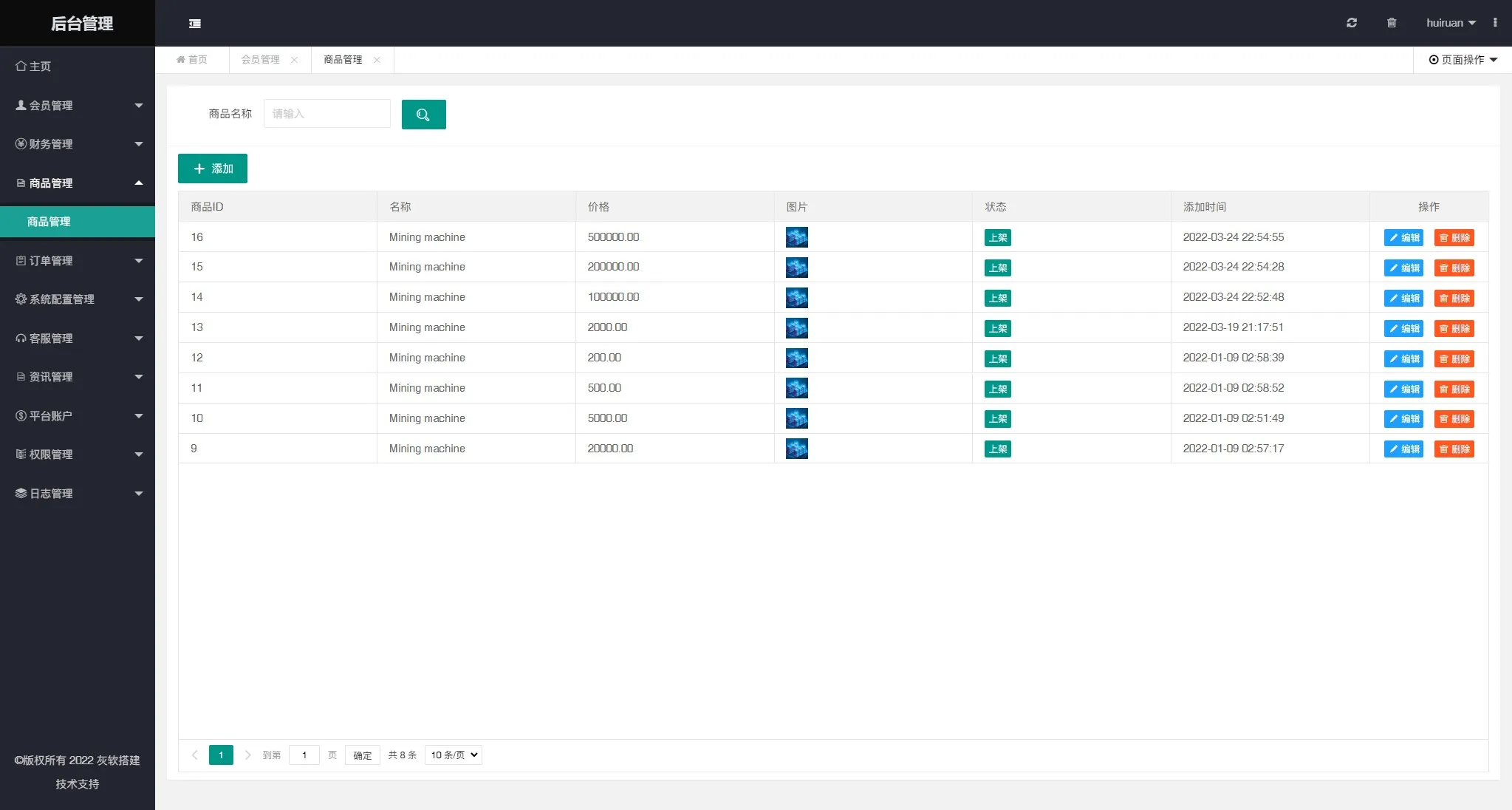Open image thumbnail for product 16
This screenshot has height=810, width=1512.
(796, 237)
